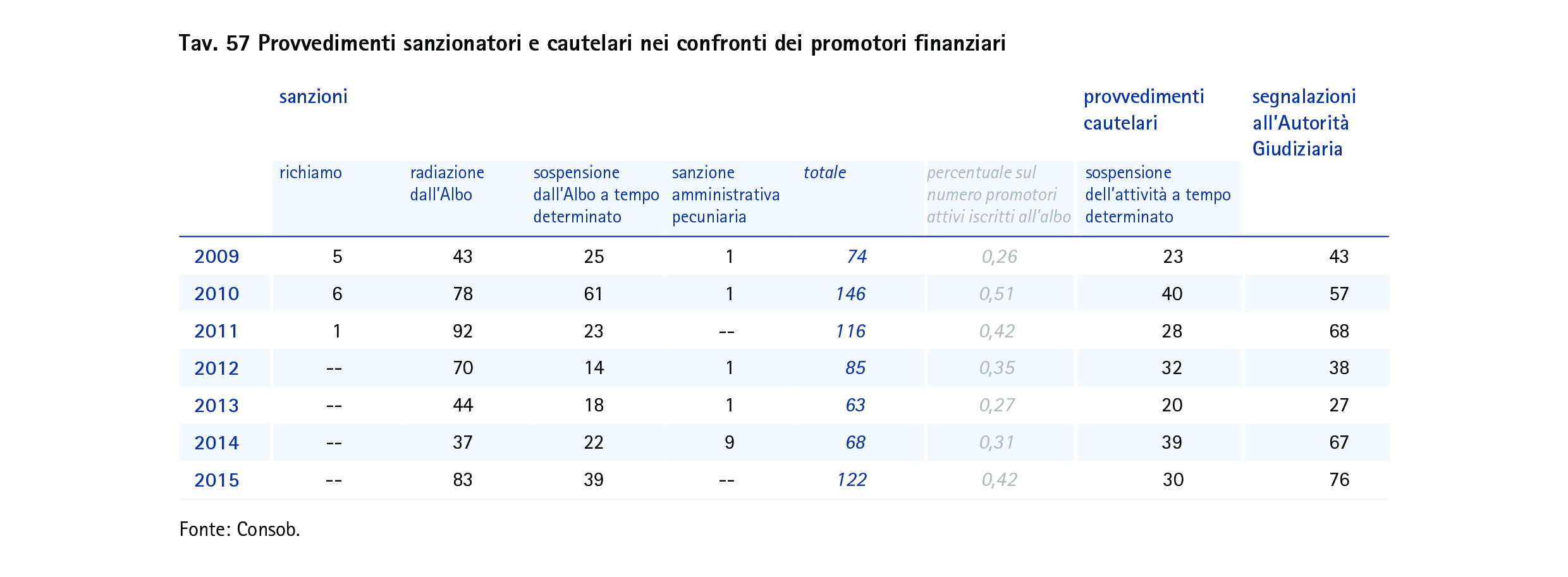The height and width of the screenshot is (577, 1568).
Task: Select the pecuniary sanction value 9 for 2014
Action: click(729, 442)
